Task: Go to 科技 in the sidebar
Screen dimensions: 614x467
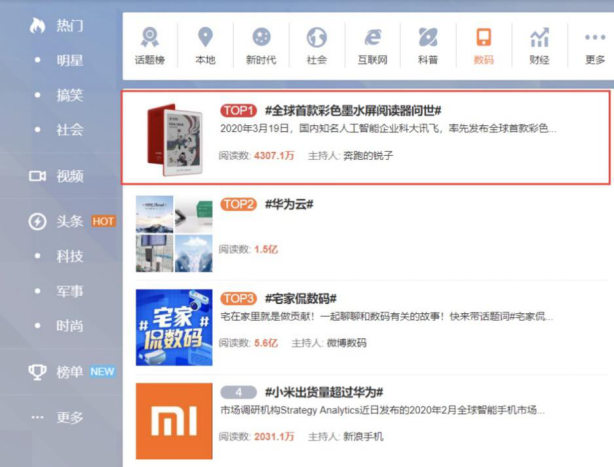Action: pyautogui.click(x=70, y=256)
